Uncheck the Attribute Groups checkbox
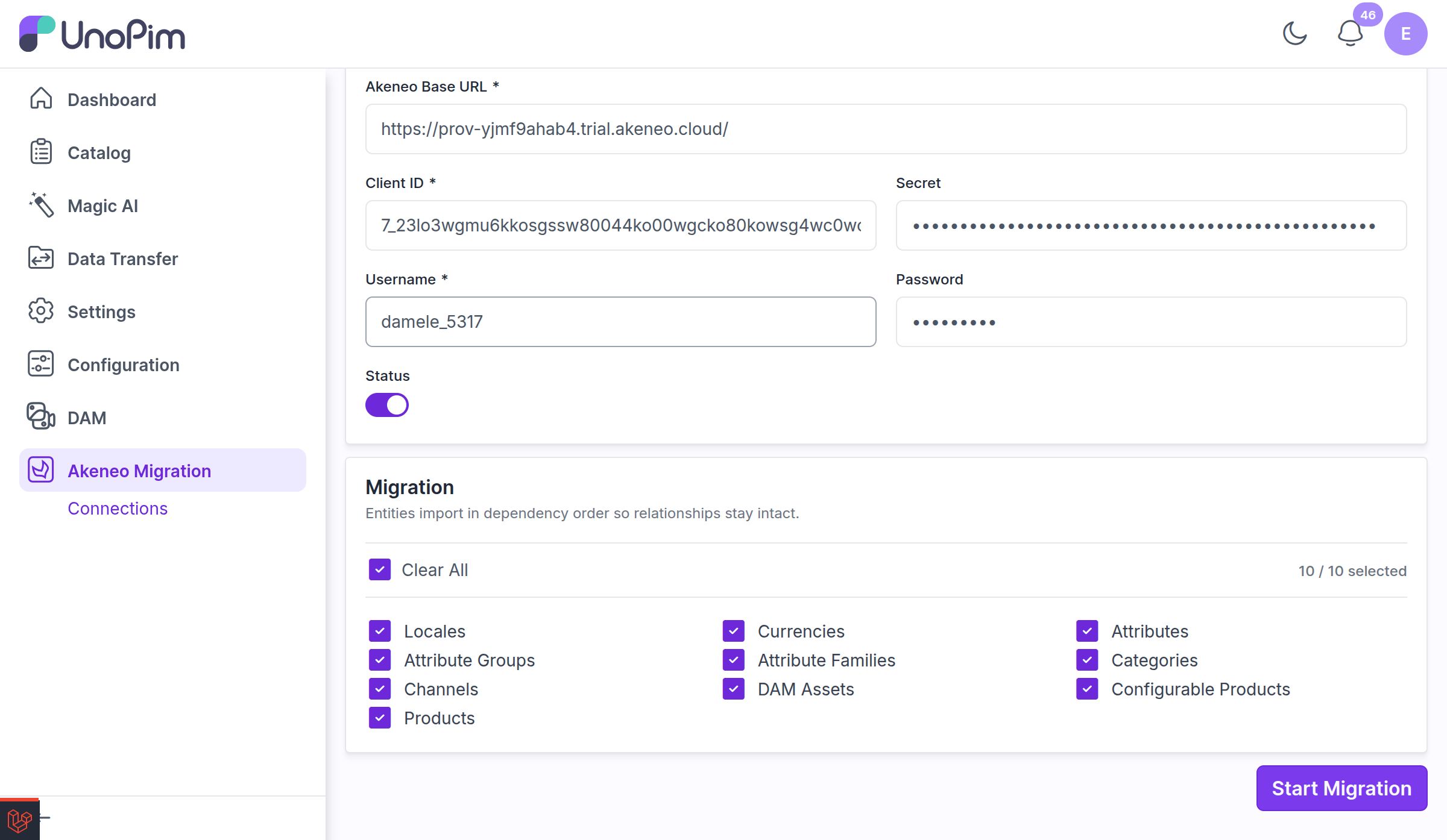This screenshot has height=840, width=1447. [x=380, y=660]
